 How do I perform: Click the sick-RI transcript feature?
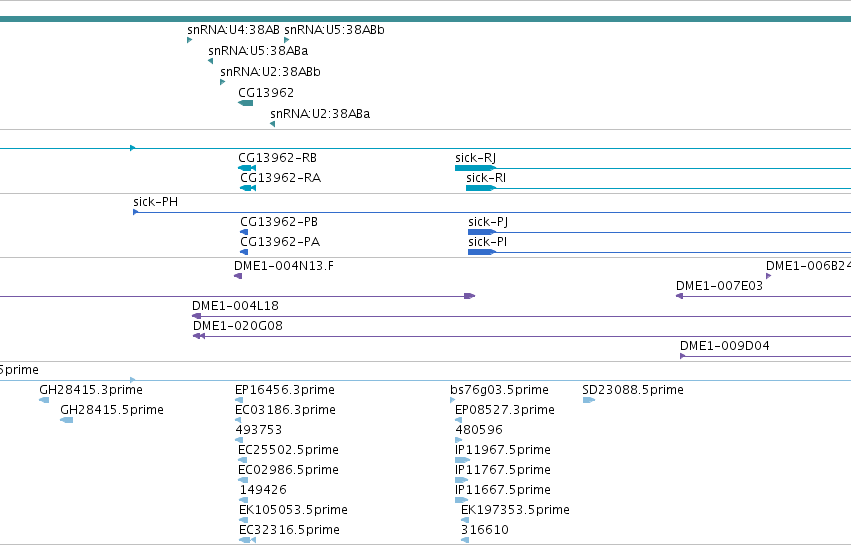coord(658,188)
